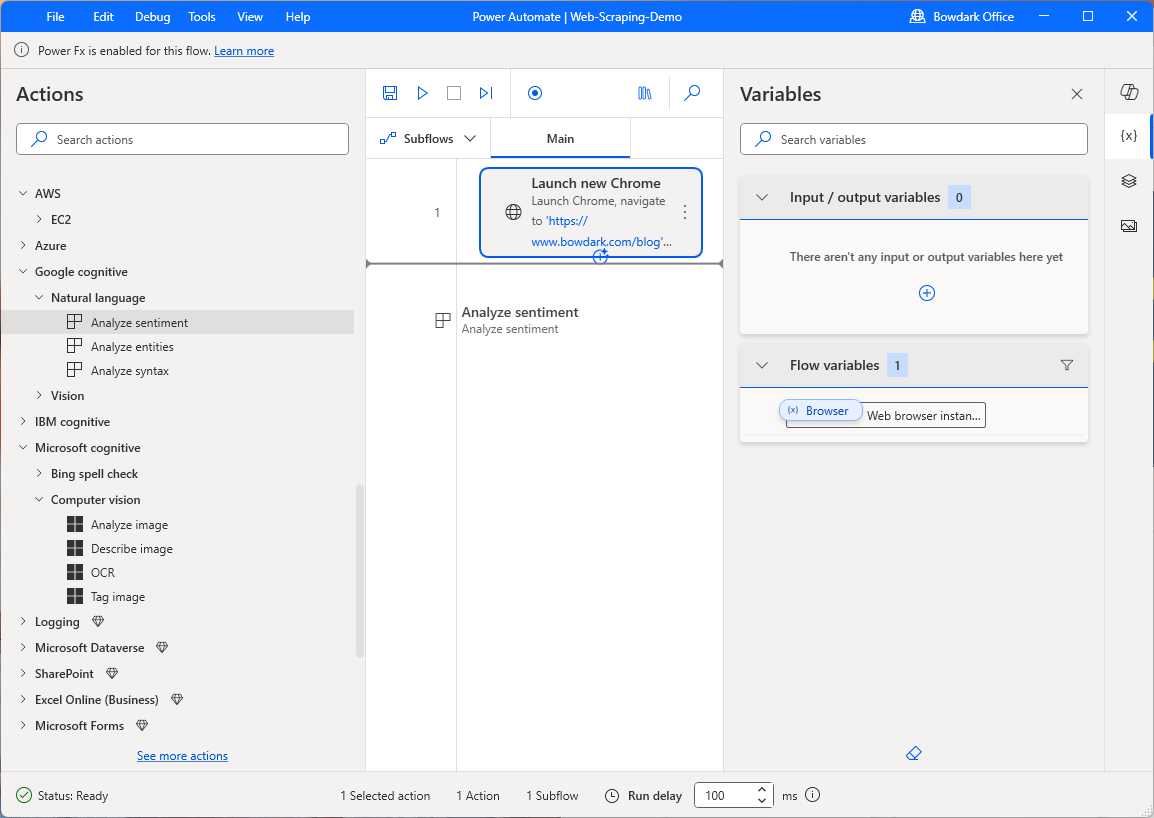This screenshot has height=818, width=1154.
Task: Click the Run delay info icon
Action: tap(813, 795)
